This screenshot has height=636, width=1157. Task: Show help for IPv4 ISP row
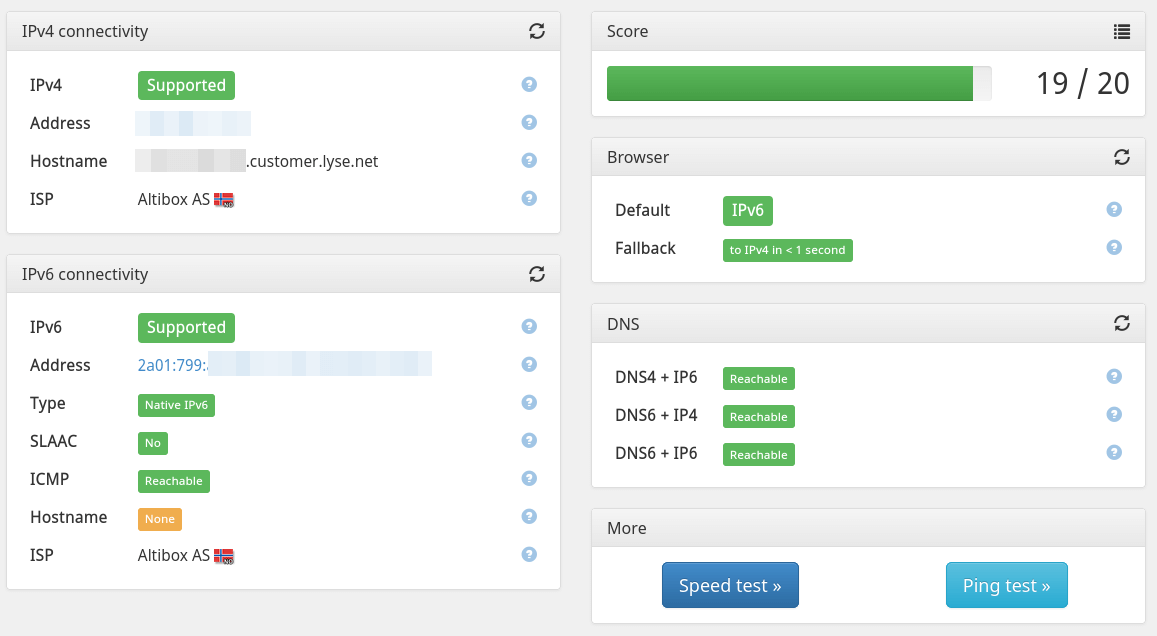pyautogui.click(x=530, y=199)
